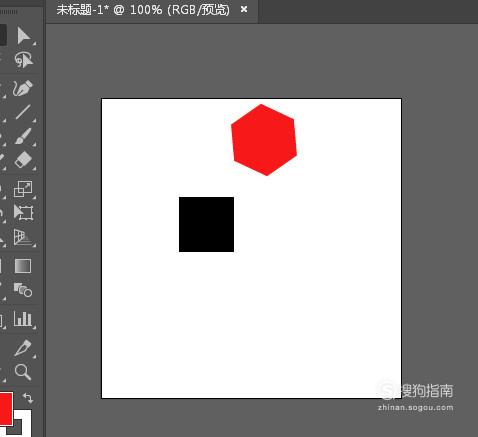The height and width of the screenshot is (437, 478).
Task: Close the 未标题-1* document tab
Action: pos(244,9)
